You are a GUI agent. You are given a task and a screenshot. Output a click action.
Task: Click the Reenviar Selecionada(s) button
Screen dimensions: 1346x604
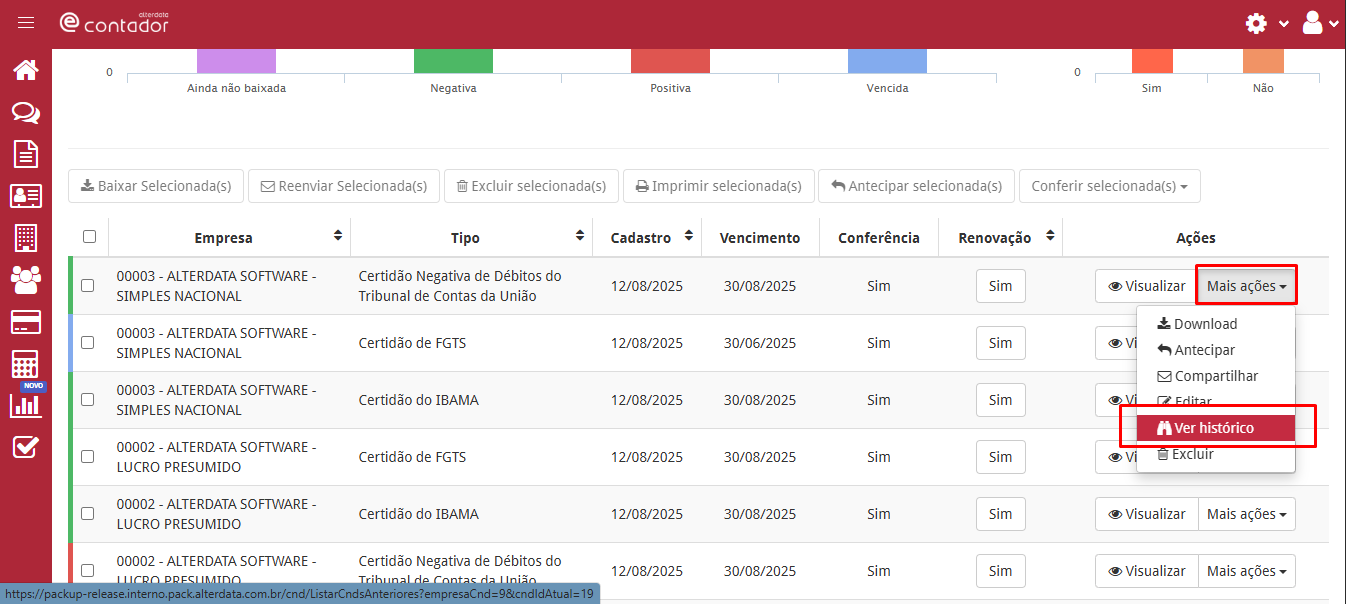(x=344, y=186)
